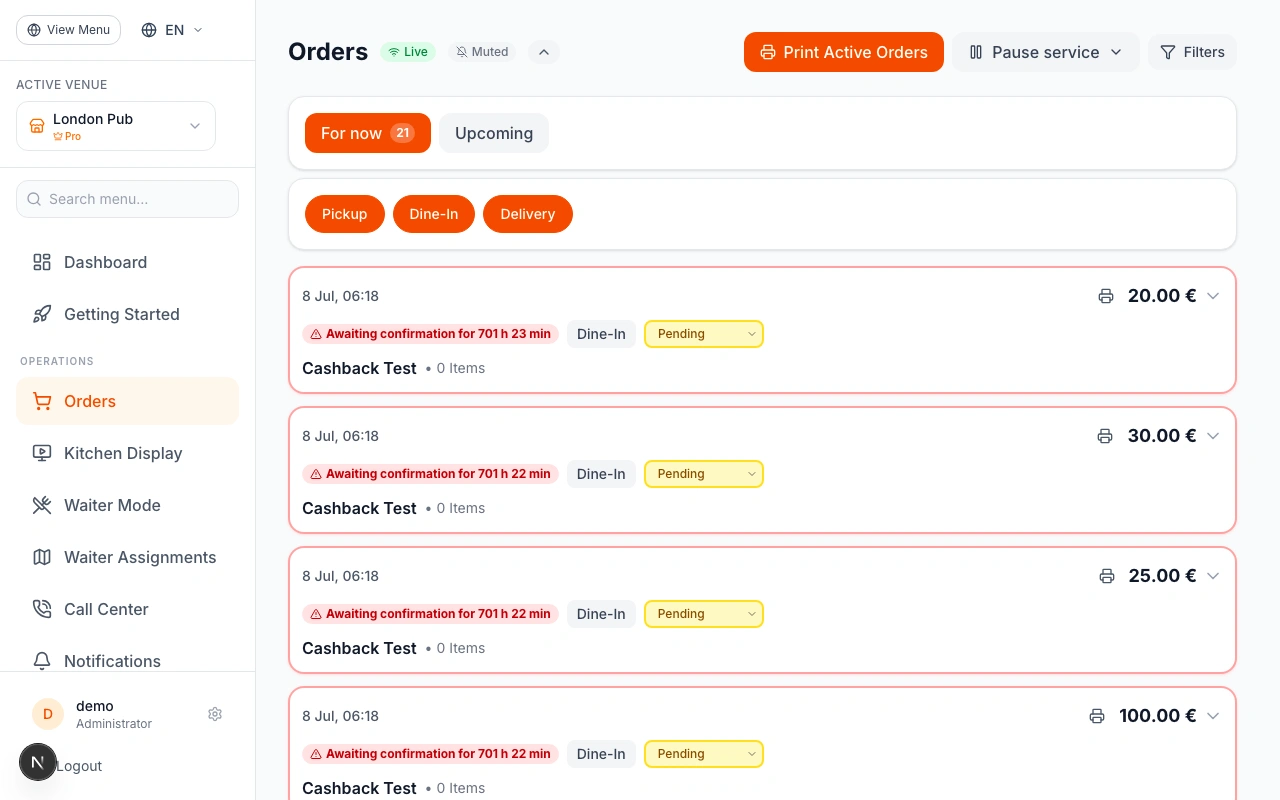The image size is (1280, 800).
Task: Click Print Active Orders button
Action: pos(844,52)
